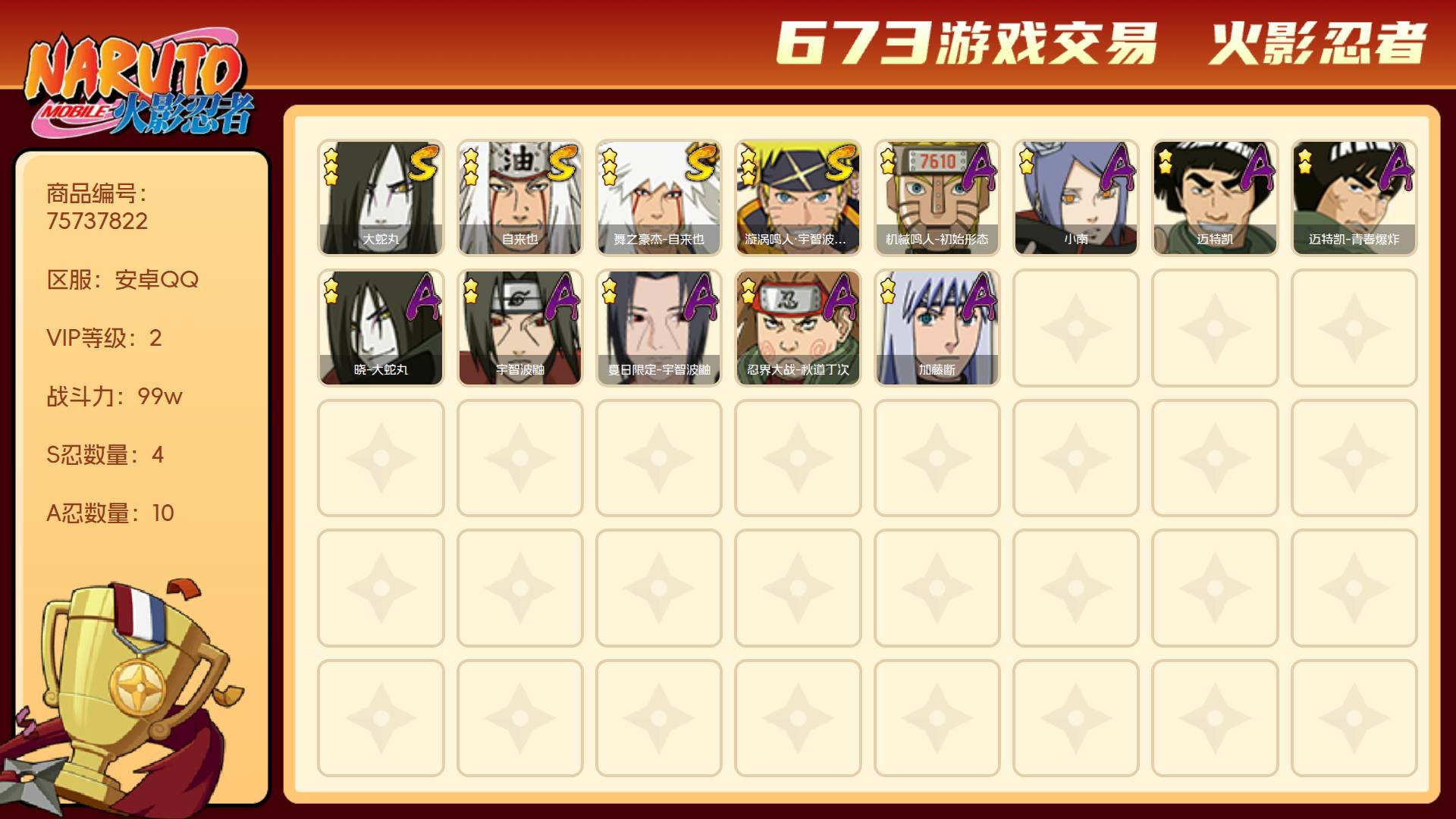Click the empty slot after 加藤断
1456x819 pixels.
tap(1075, 328)
